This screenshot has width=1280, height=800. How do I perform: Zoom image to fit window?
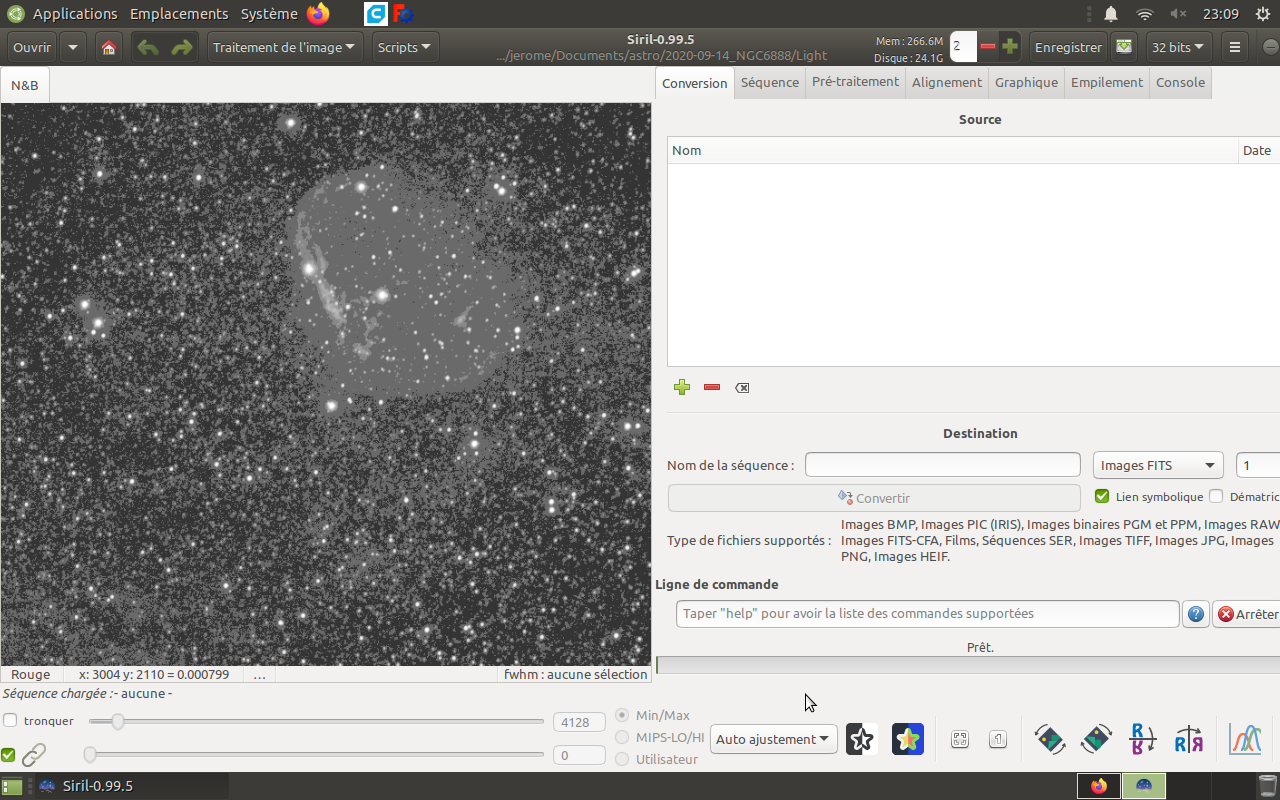coord(960,739)
